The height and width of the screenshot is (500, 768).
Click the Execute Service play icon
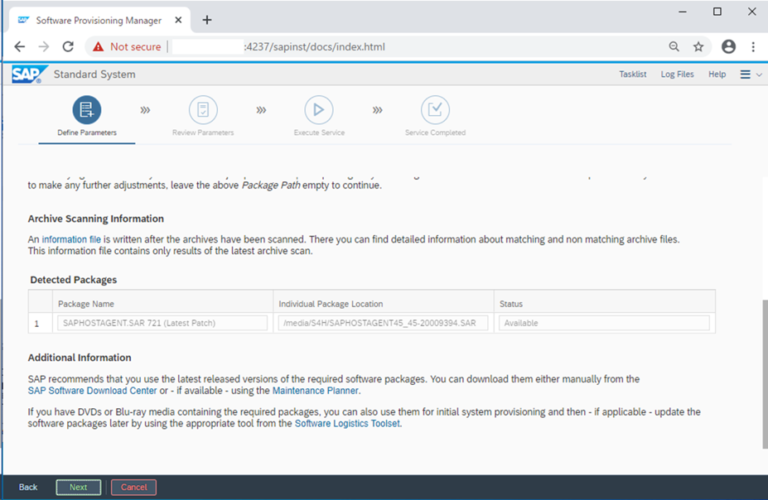[319, 109]
